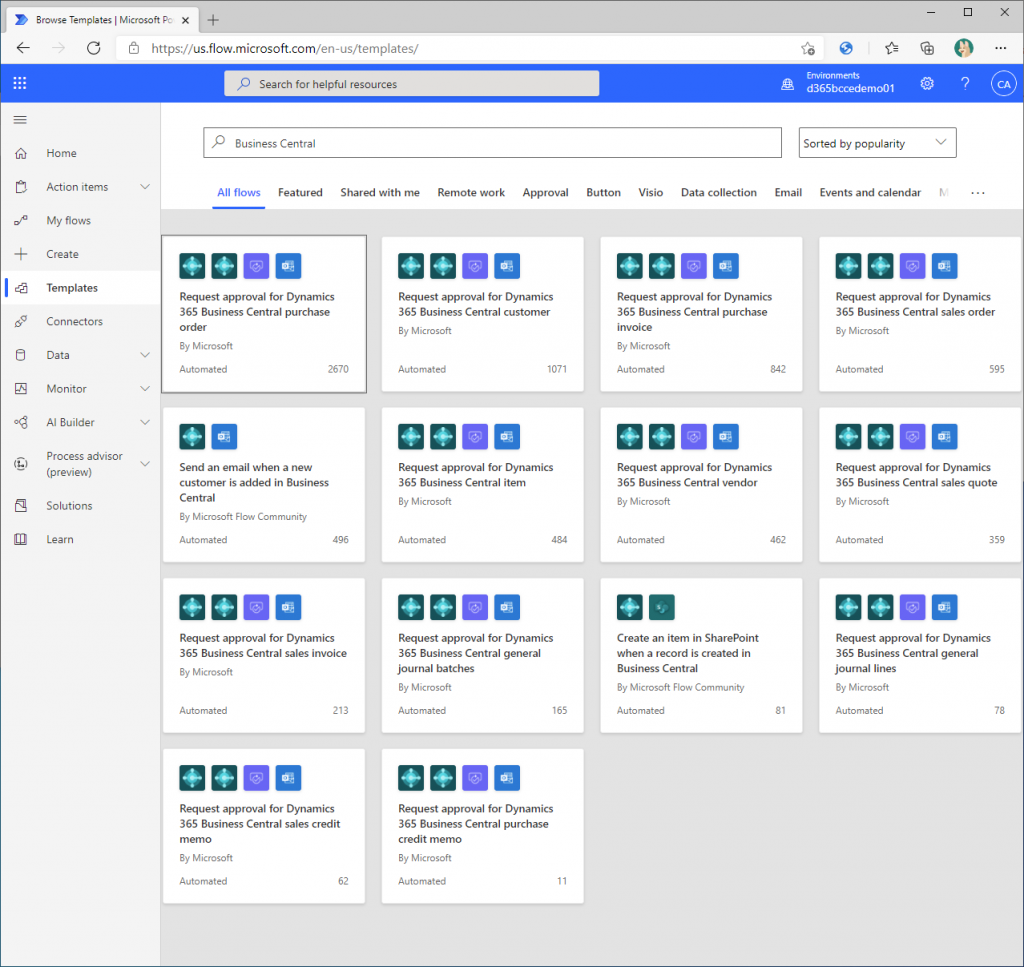Viewport: 1024px width, 967px height.
Task: Select the All flows tab
Action: point(238,193)
